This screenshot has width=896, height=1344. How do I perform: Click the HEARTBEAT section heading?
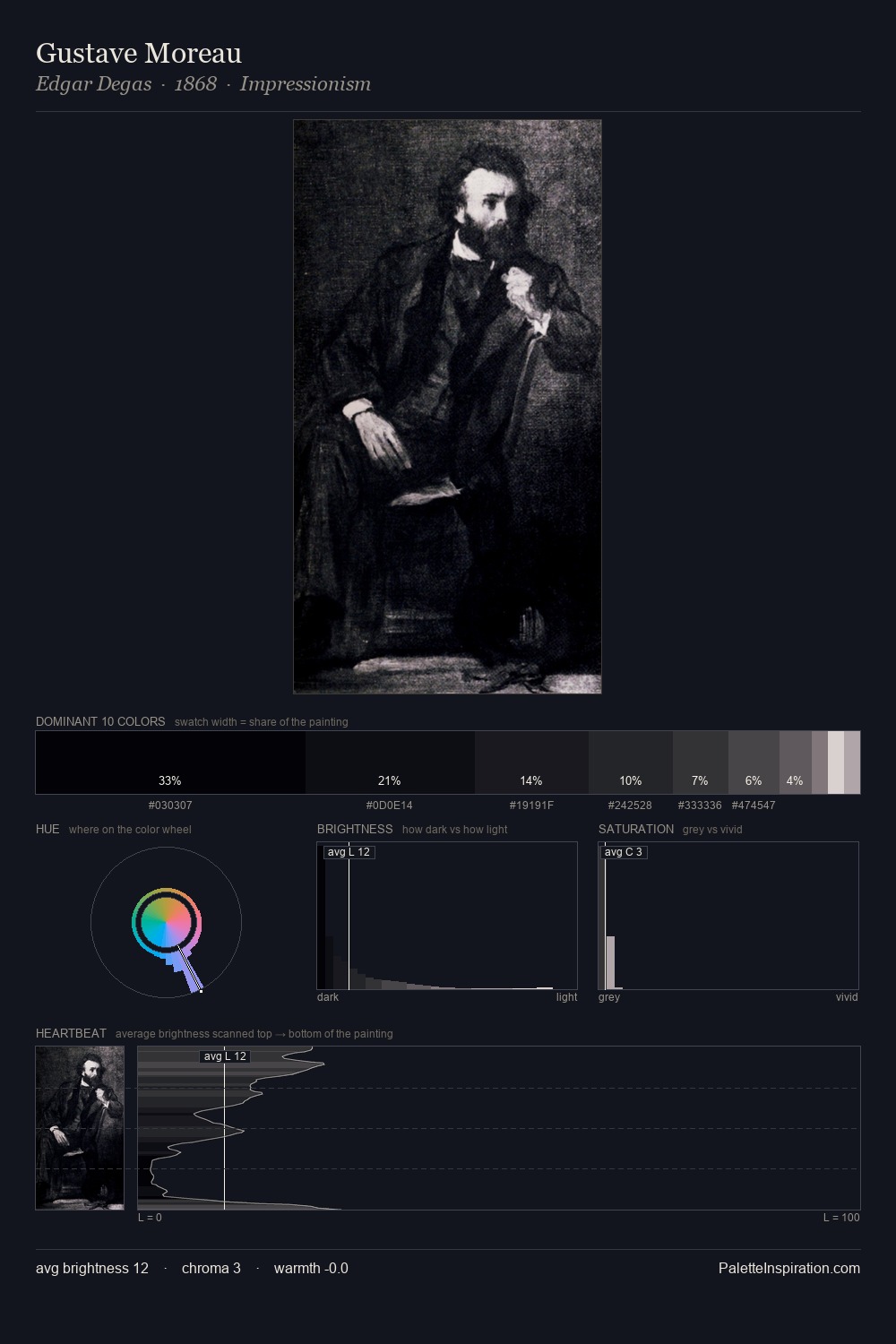click(71, 1033)
